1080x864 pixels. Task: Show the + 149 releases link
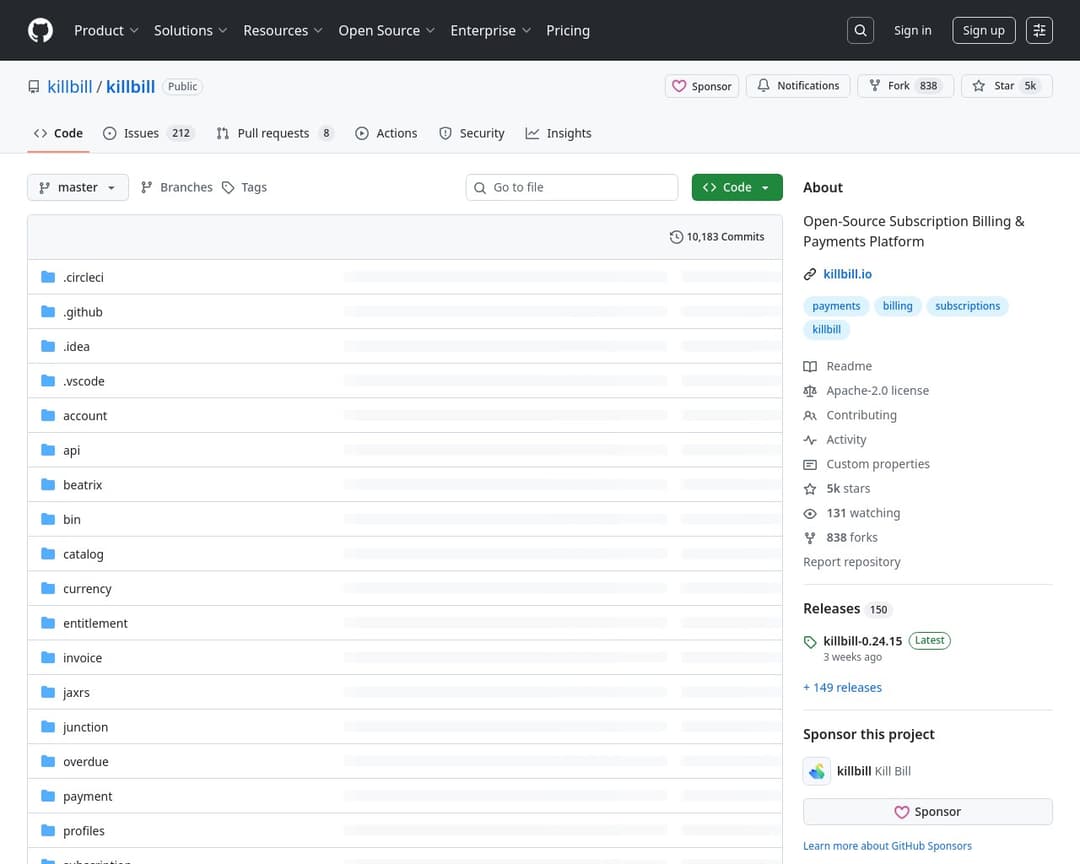pyautogui.click(x=842, y=688)
